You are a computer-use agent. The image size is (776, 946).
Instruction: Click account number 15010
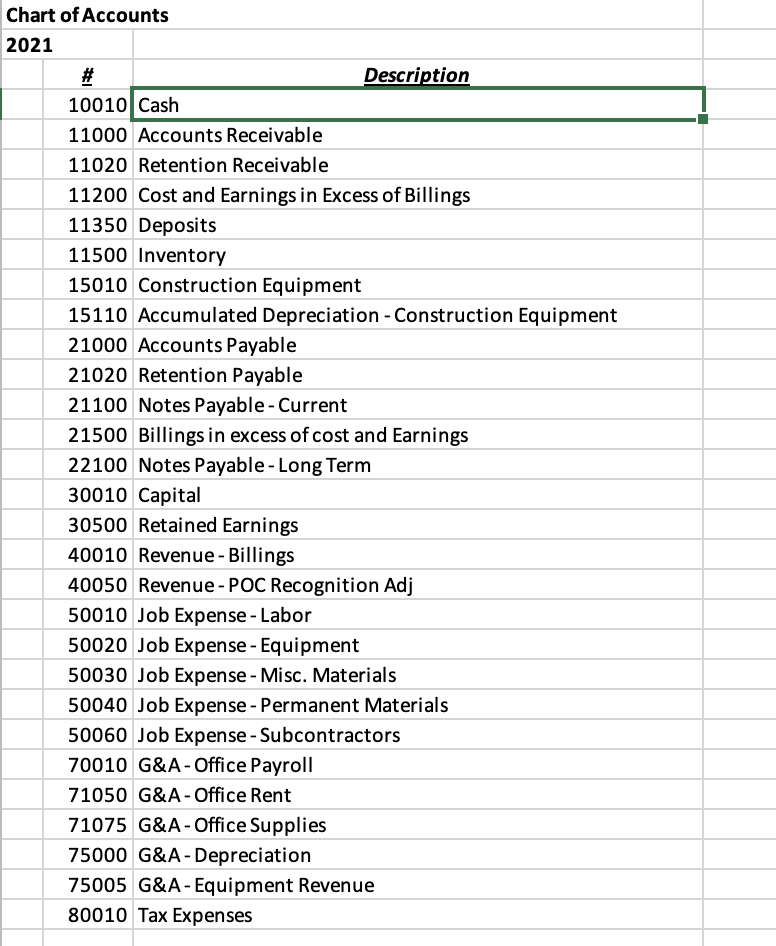[x=87, y=285]
